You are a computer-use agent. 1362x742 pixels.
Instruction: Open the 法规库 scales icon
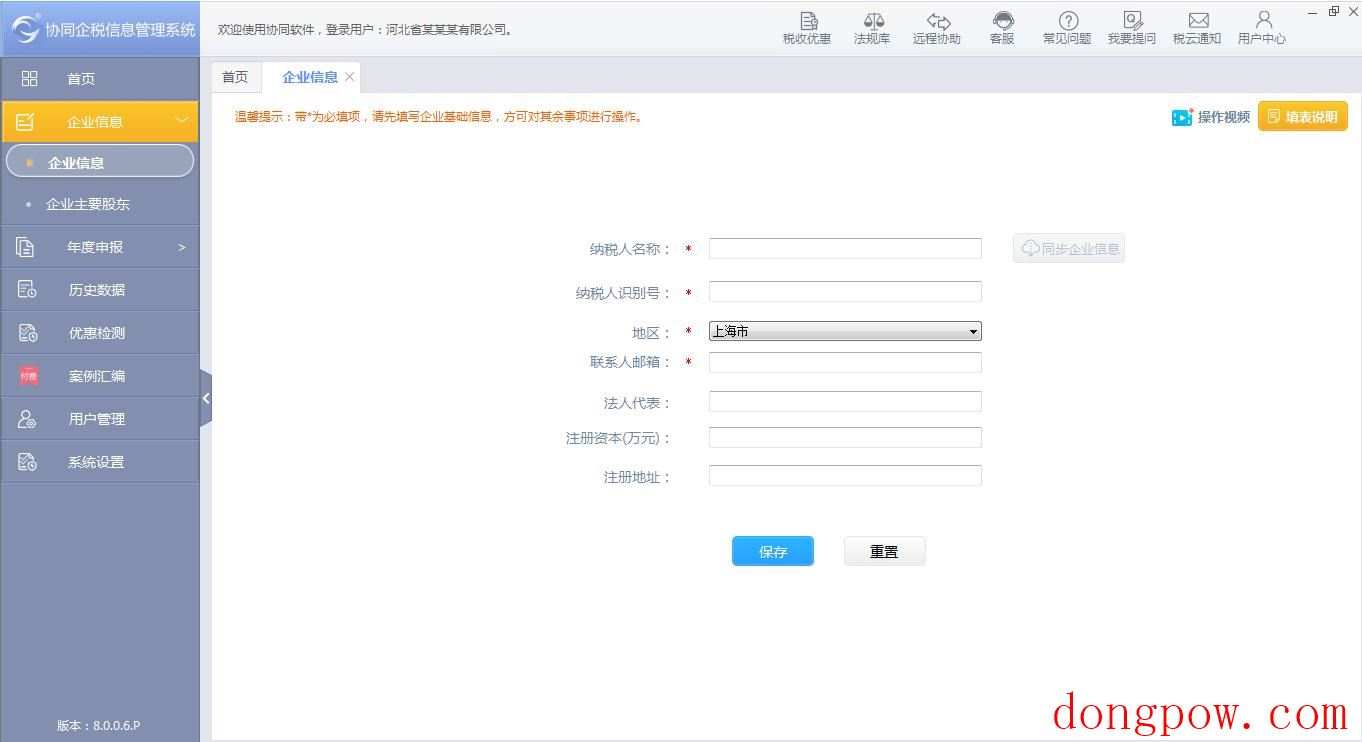pos(872,28)
